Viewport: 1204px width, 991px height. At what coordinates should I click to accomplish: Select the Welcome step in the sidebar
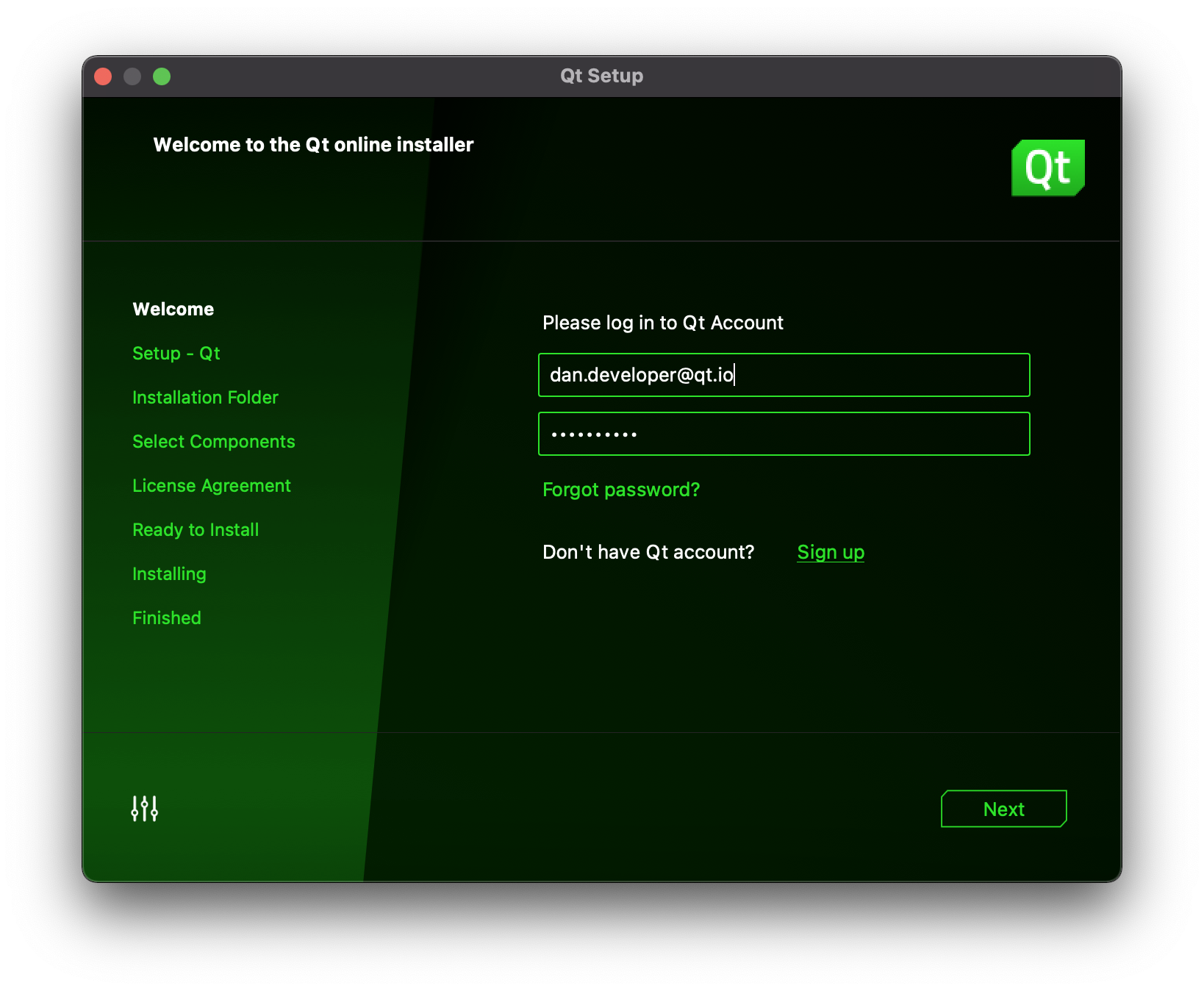pyautogui.click(x=173, y=310)
